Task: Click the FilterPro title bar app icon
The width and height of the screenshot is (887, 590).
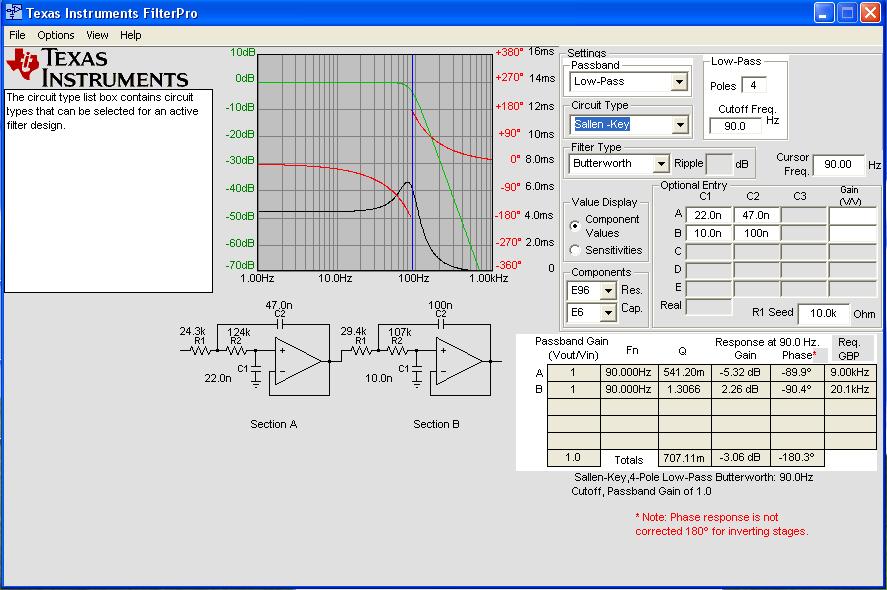Action: [14, 12]
